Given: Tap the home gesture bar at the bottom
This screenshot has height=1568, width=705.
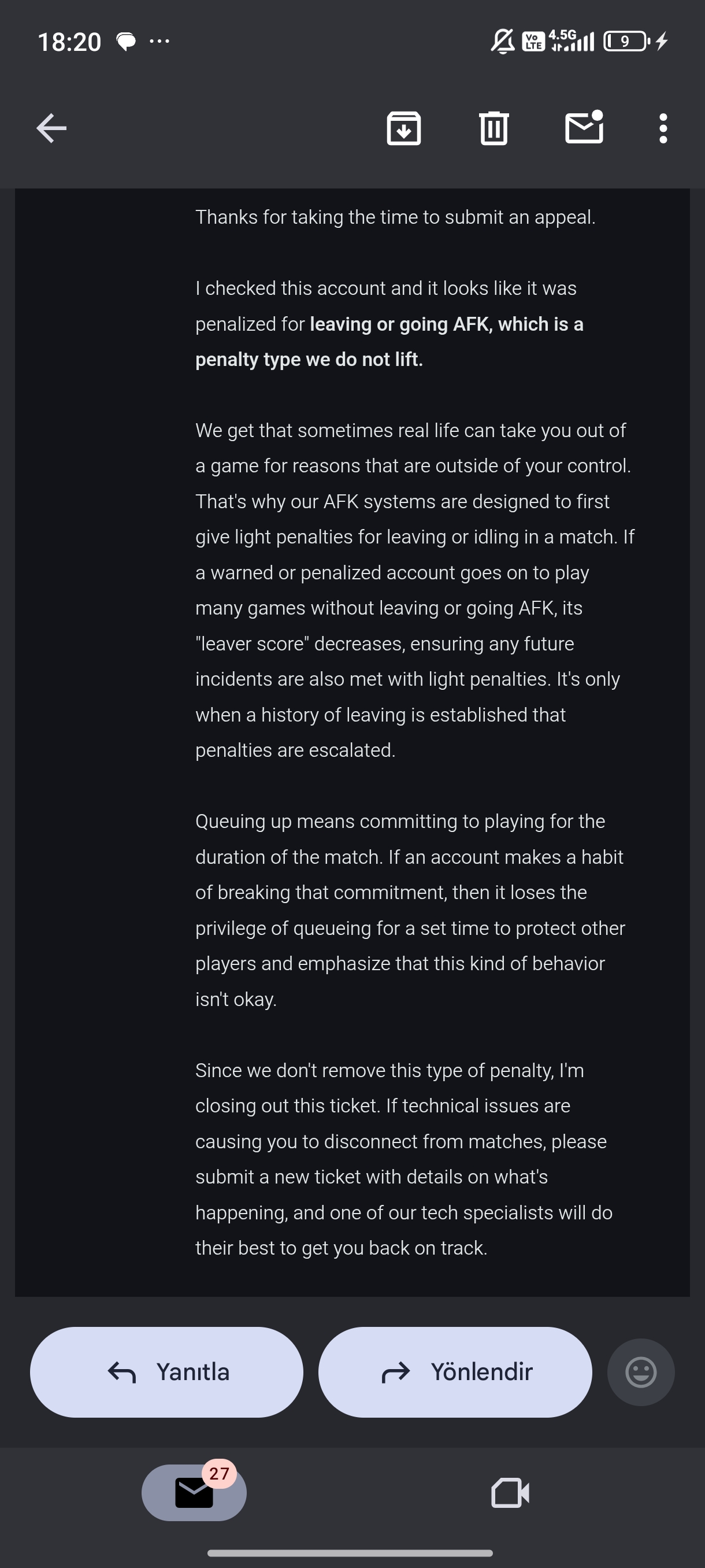Looking at the screenshot, I should [350, 1553].
